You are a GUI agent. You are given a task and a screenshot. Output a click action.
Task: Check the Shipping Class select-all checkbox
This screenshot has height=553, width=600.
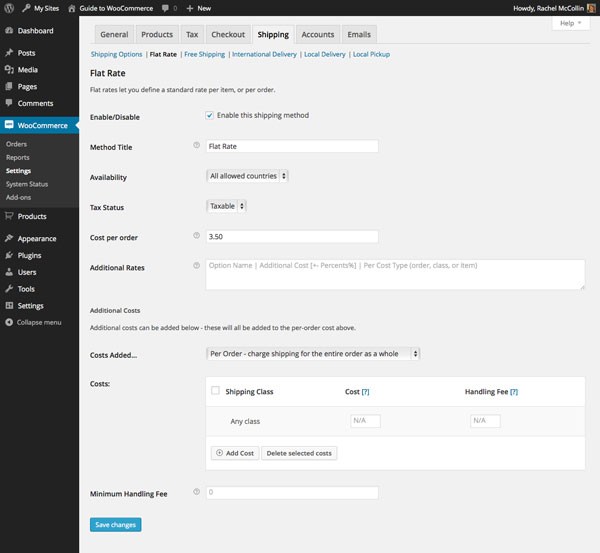215,390
